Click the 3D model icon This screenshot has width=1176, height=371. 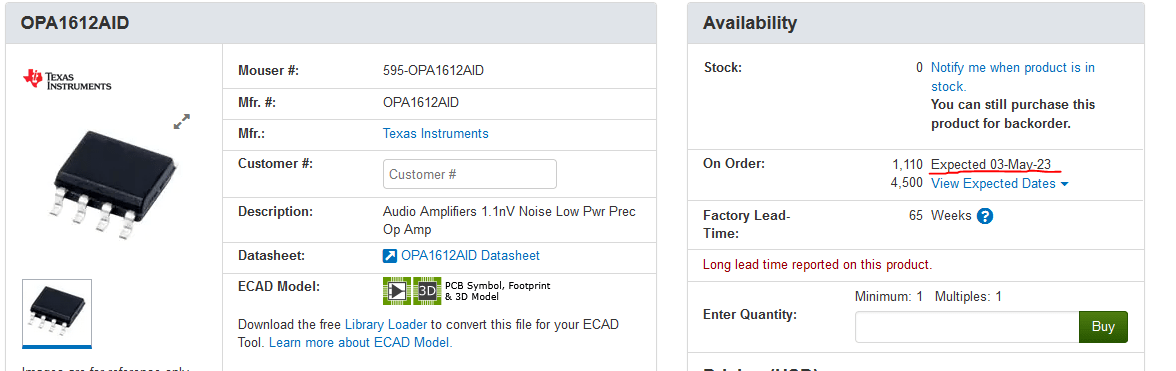[x=427, y=291]
